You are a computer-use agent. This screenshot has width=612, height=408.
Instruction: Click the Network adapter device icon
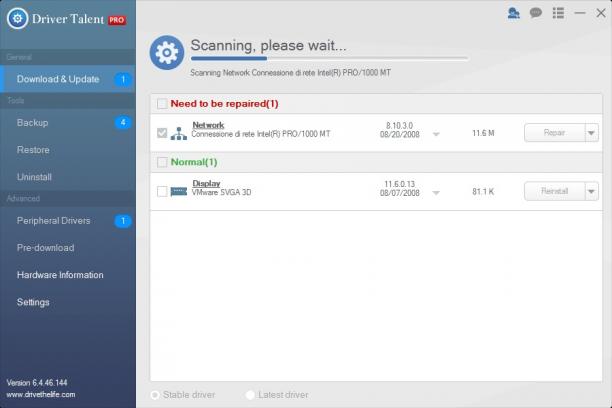point(179,133)
